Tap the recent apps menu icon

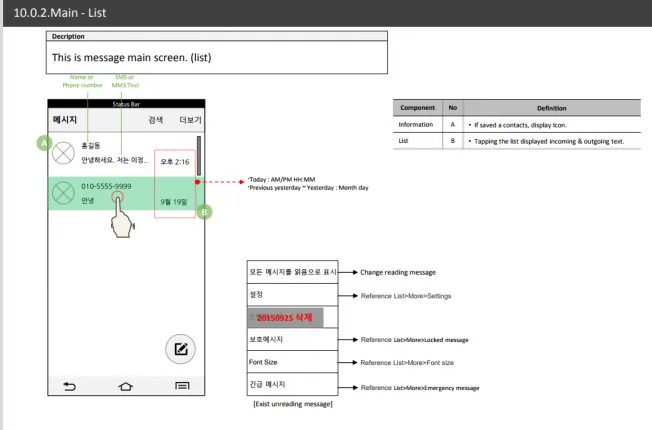pyautogui.click(x=182, y=385)
